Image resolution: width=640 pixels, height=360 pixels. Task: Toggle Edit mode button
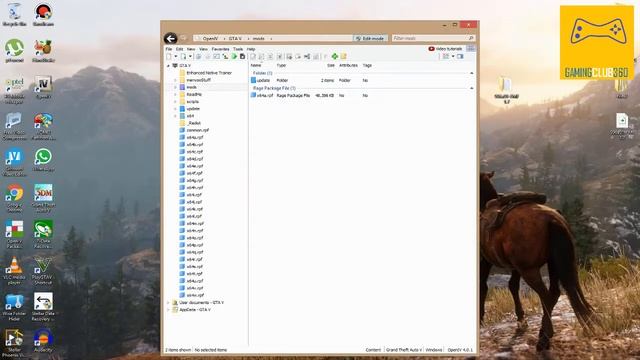[x=370, y=38]
